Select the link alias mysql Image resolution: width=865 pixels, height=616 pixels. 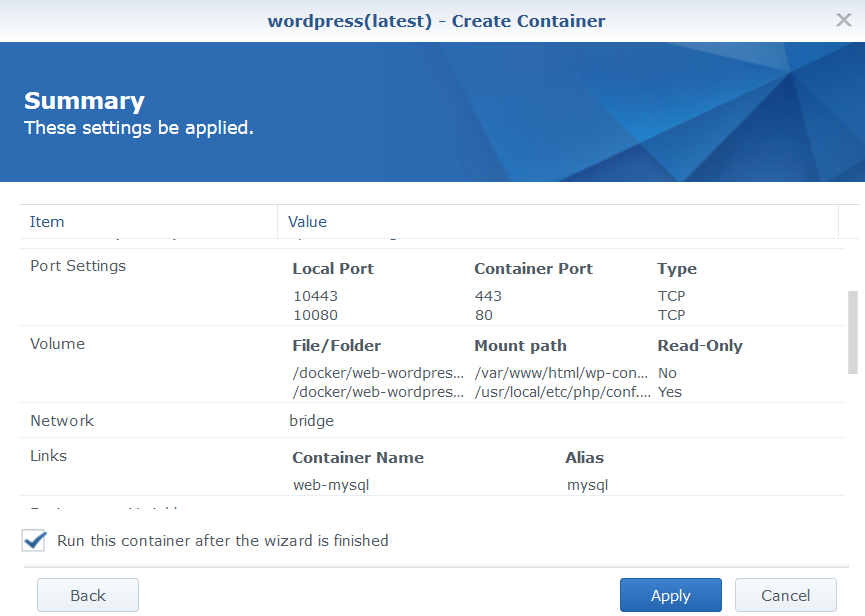point(588,485)
